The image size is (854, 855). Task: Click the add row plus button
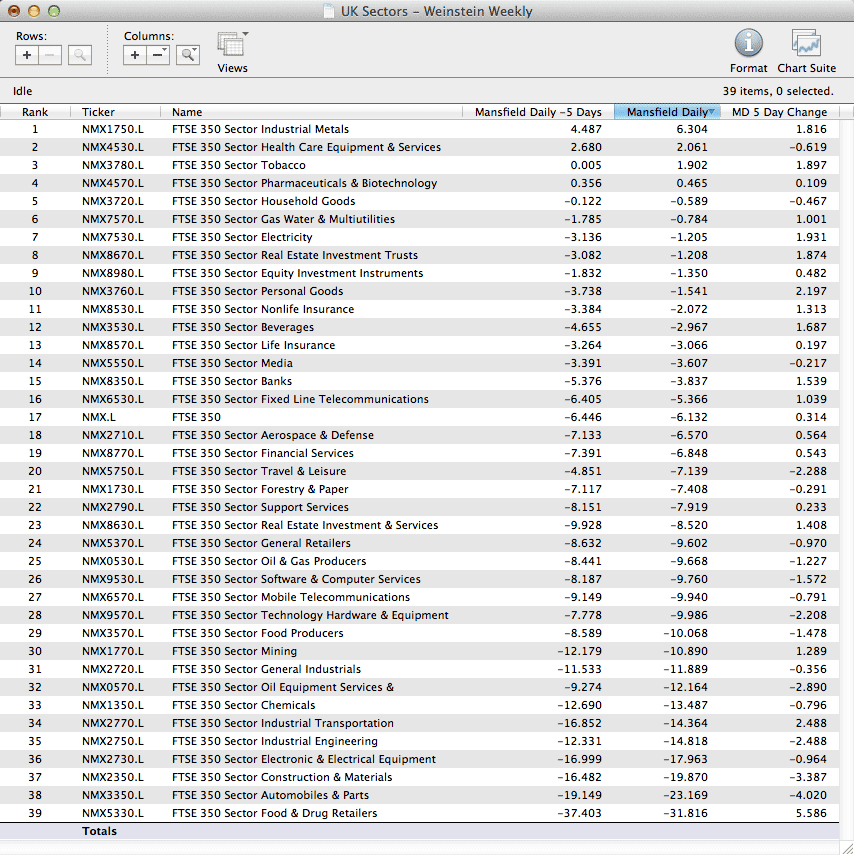pos(27,56)
